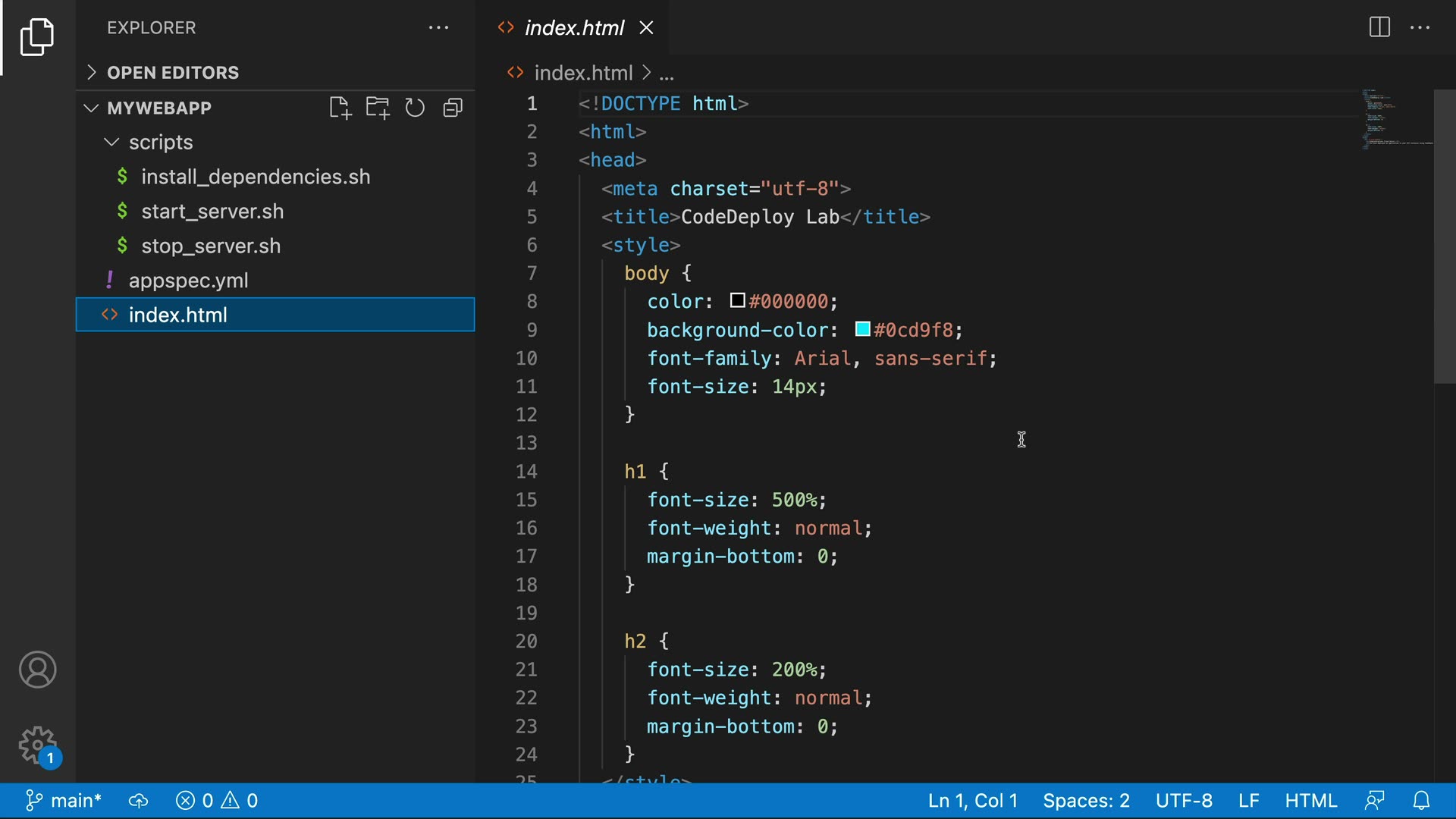
Task: Click the New Folder icon
Action: pyautogui.click(x=377, y=108)
